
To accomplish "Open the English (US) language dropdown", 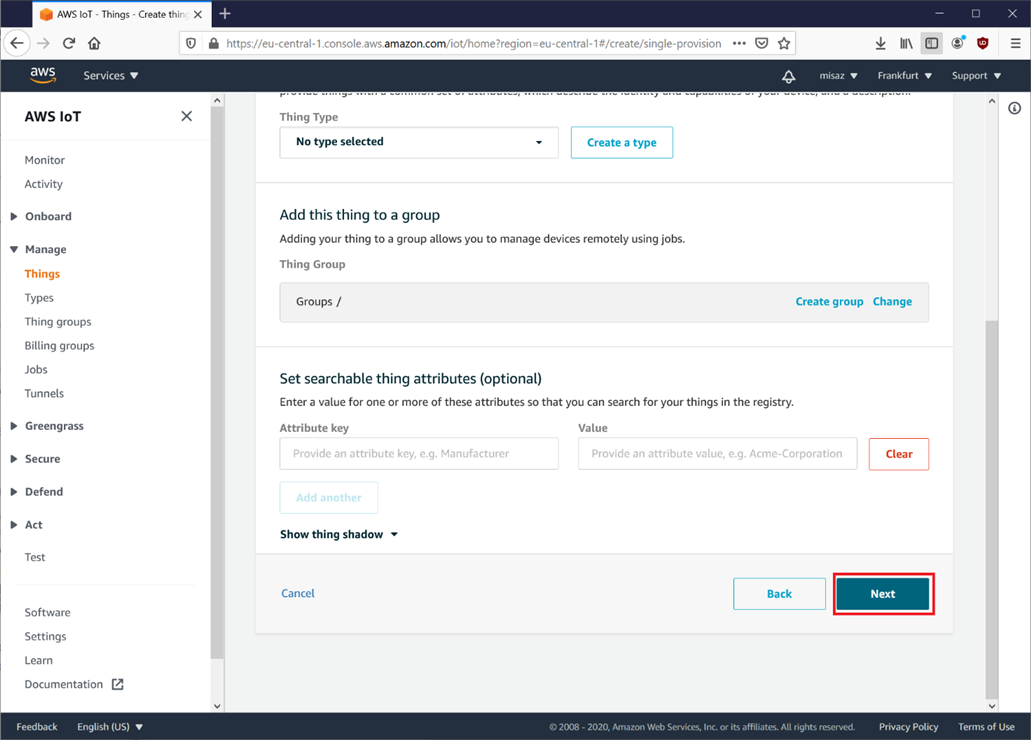I will [110, 727].
